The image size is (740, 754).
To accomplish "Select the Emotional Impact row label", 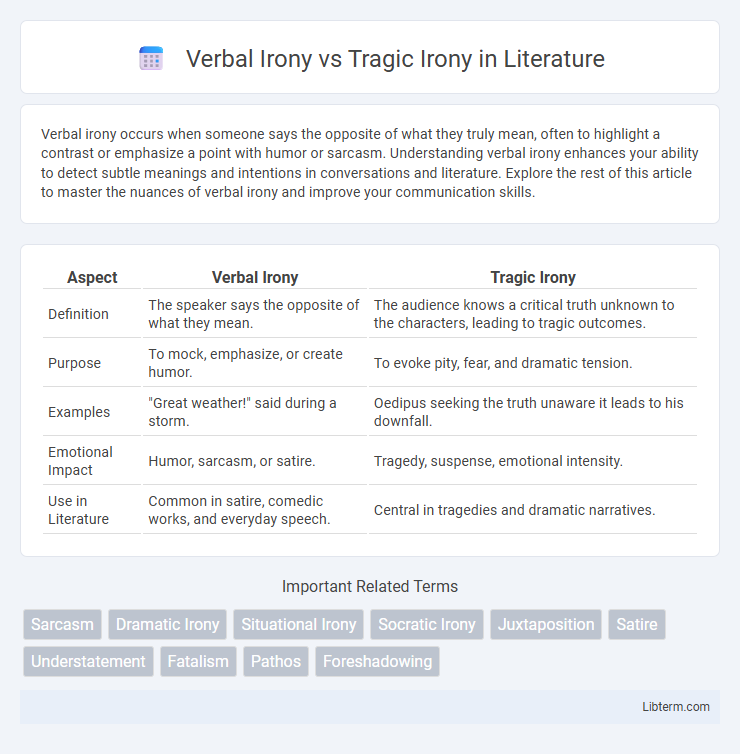I will (x=80, y=461).
